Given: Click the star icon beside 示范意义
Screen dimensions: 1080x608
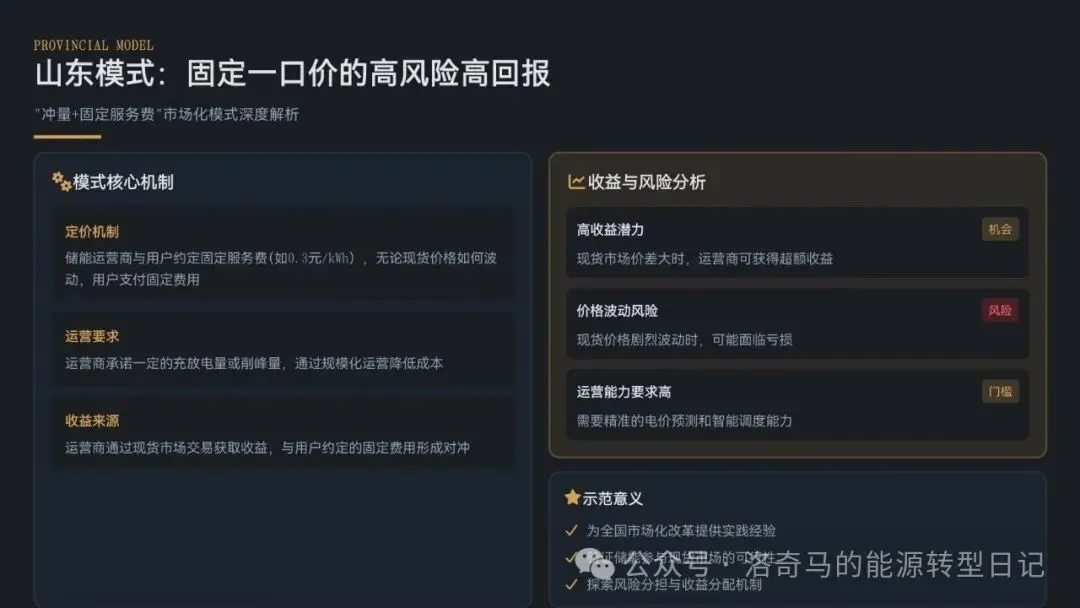Looking at the screenshot, I should pyautogui.click(x=572, y=497).
